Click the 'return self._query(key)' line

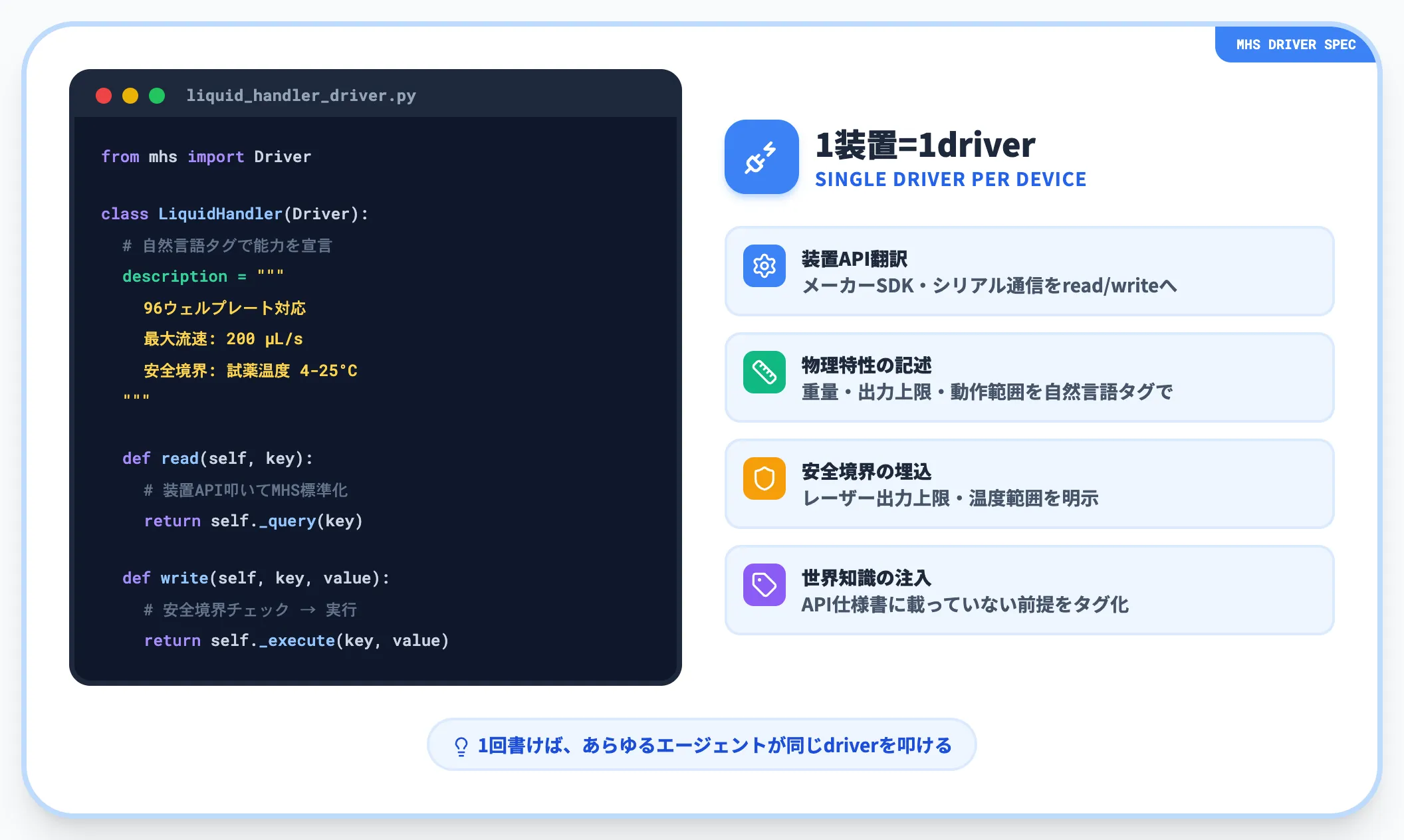[x=254, y=521]
